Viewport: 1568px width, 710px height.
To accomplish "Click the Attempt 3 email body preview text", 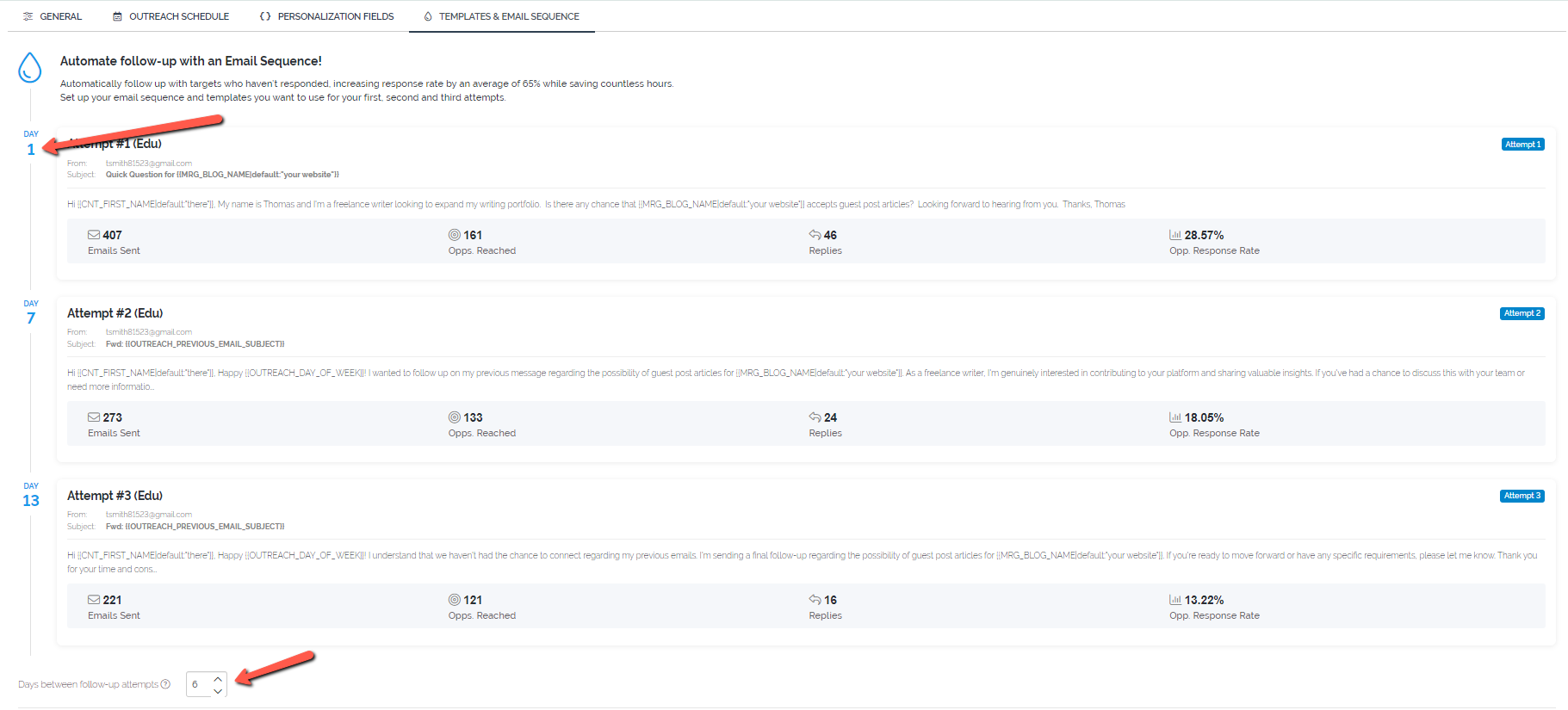I will 803,562.
